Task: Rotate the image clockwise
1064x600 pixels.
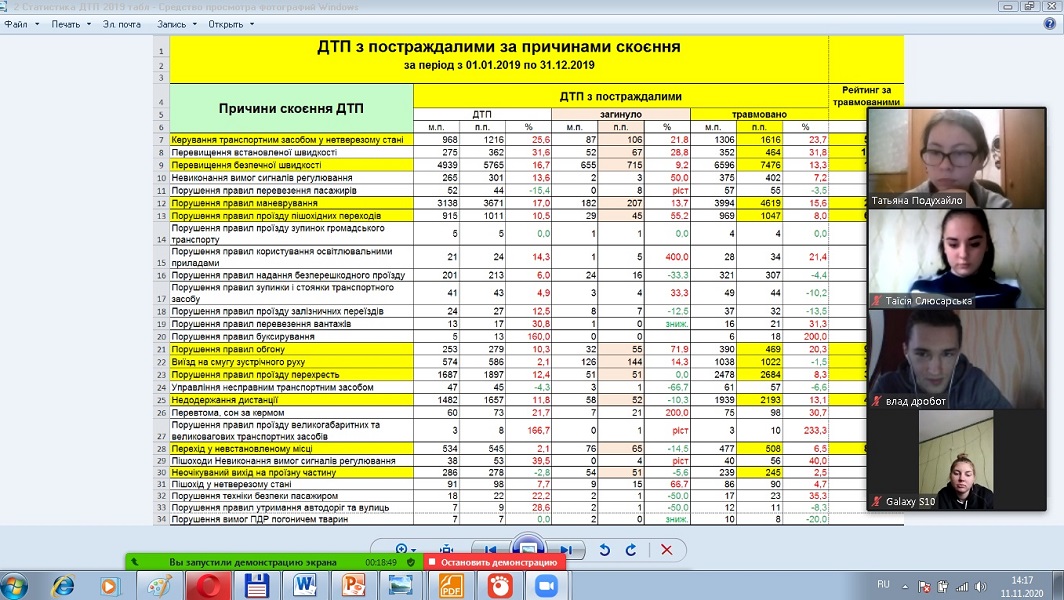Action: click(x=631, y=550)
